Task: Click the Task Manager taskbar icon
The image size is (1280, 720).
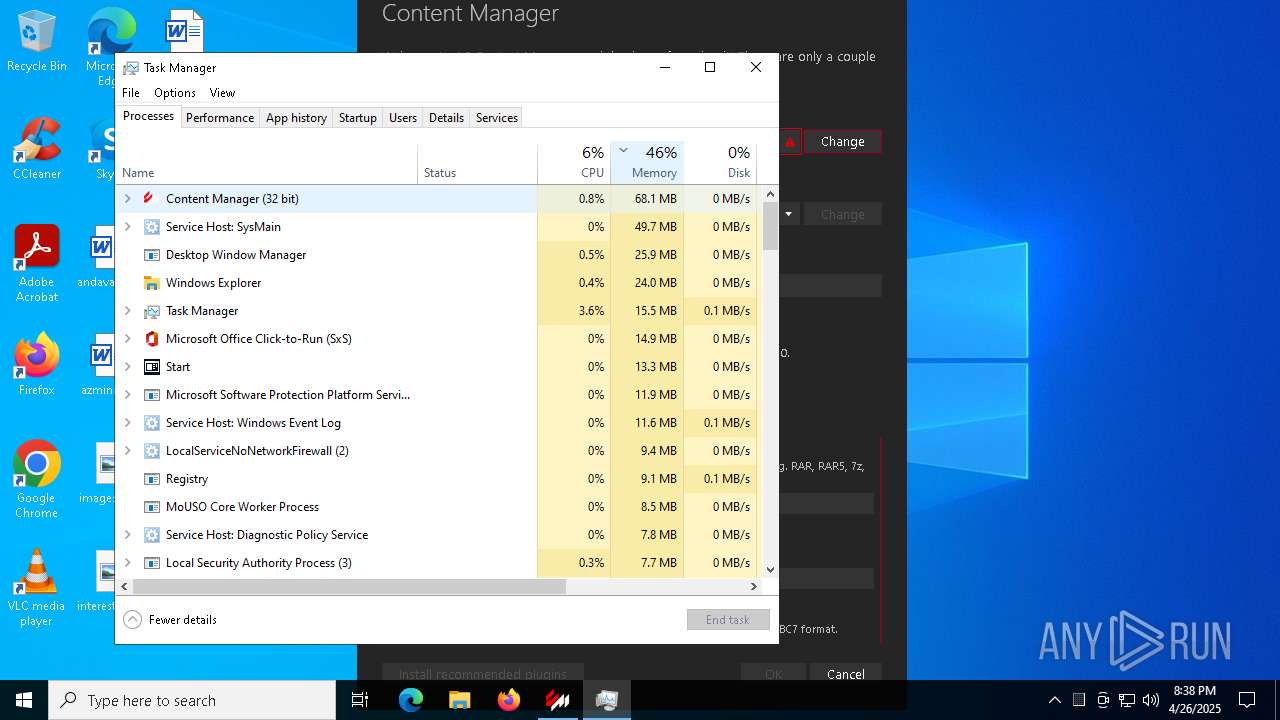Action: tap(606, 700)
